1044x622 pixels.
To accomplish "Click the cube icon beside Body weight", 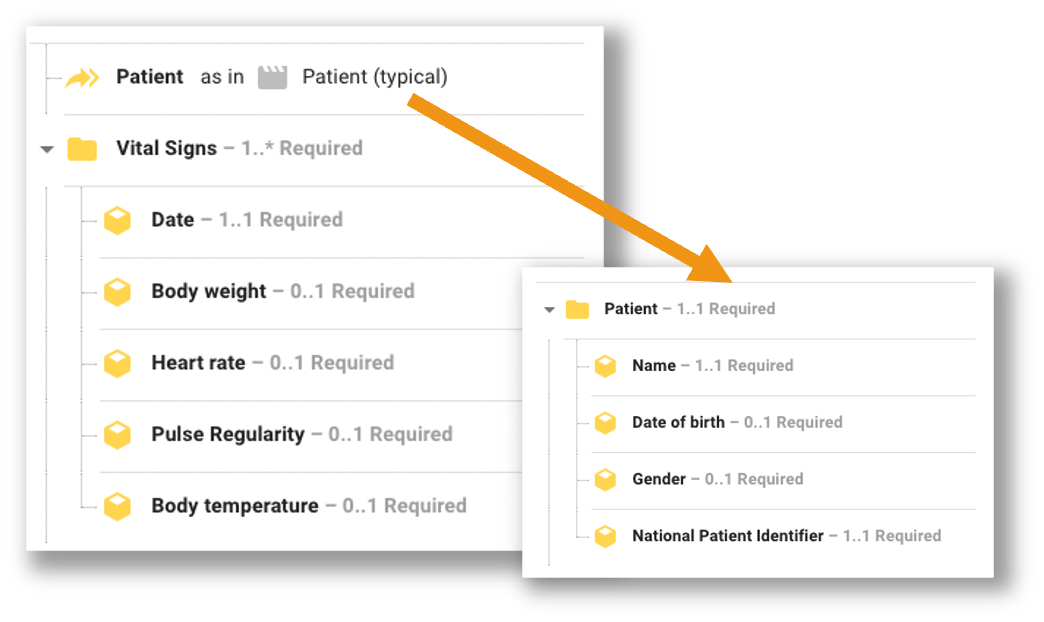I will tap(118, 292).
